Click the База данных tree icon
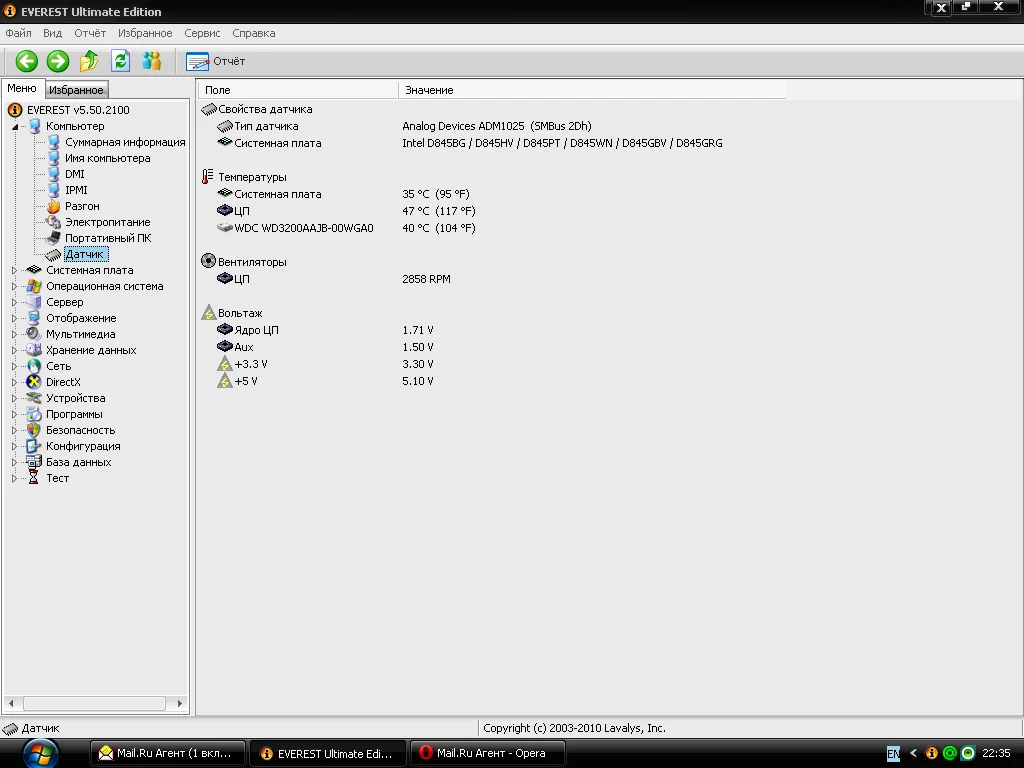 point(33,462)
